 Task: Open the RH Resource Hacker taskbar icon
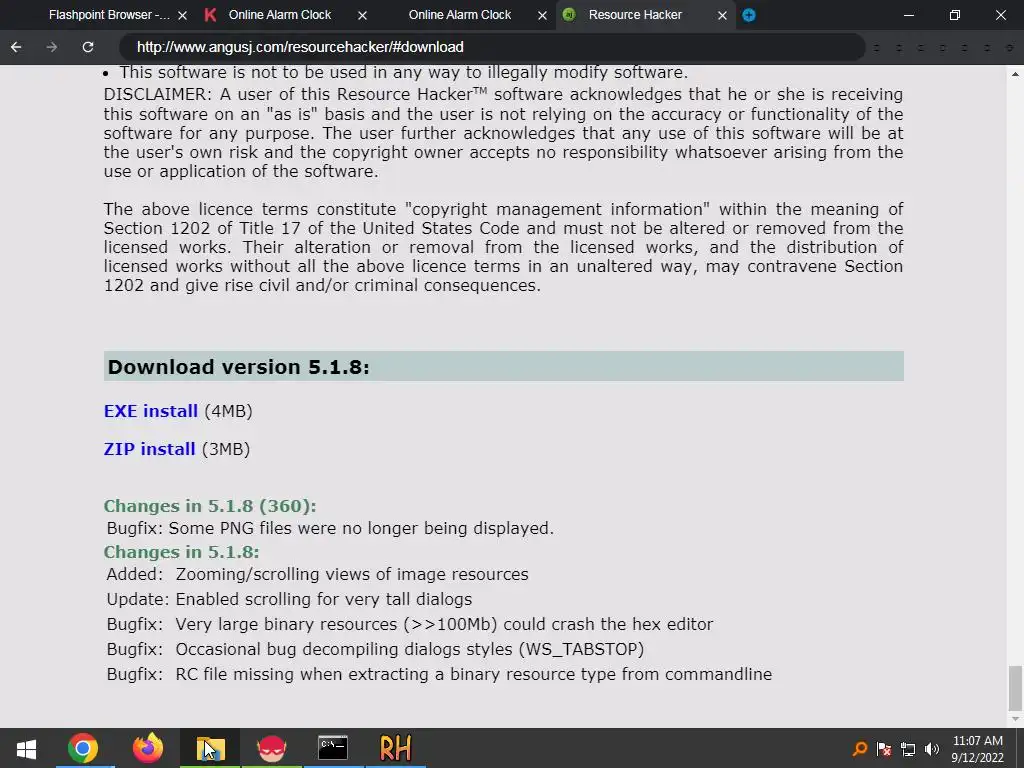[x=396, y=748]
